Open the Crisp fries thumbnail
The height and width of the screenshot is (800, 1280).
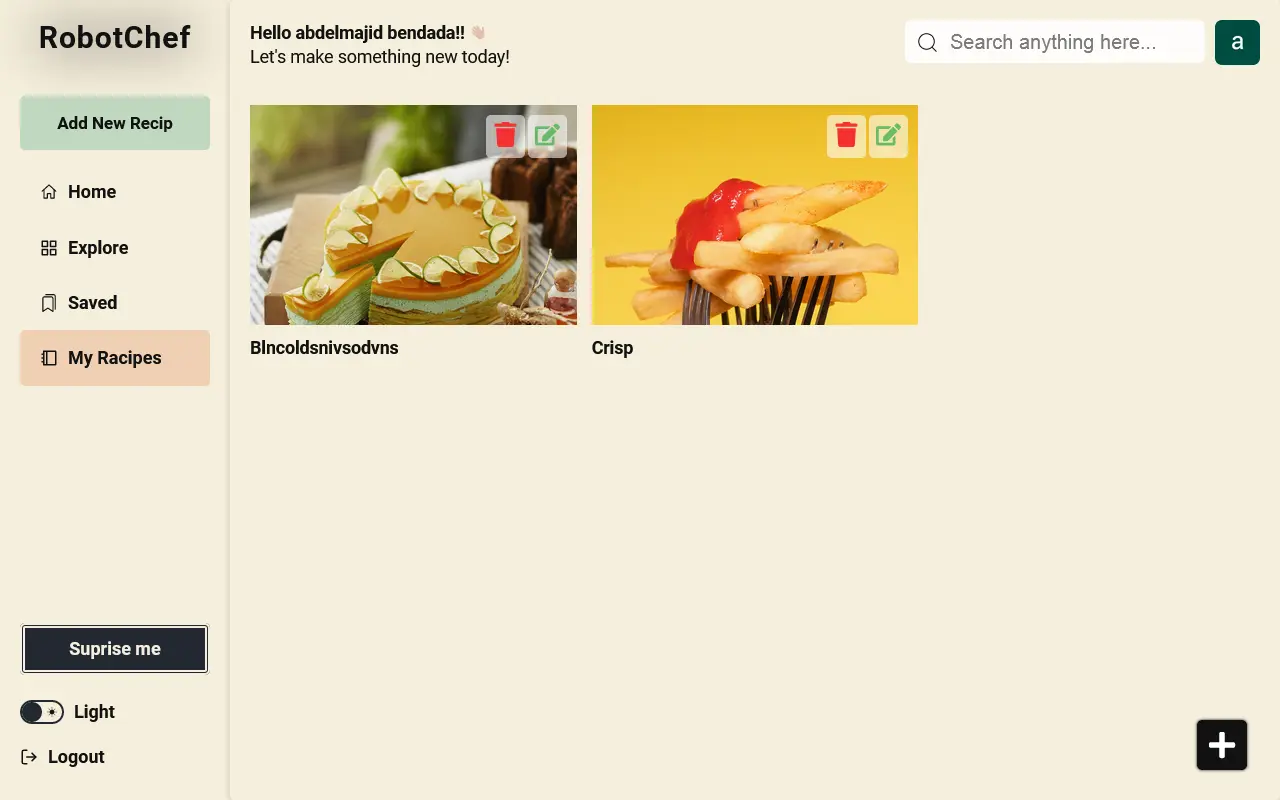pos(755,215)
